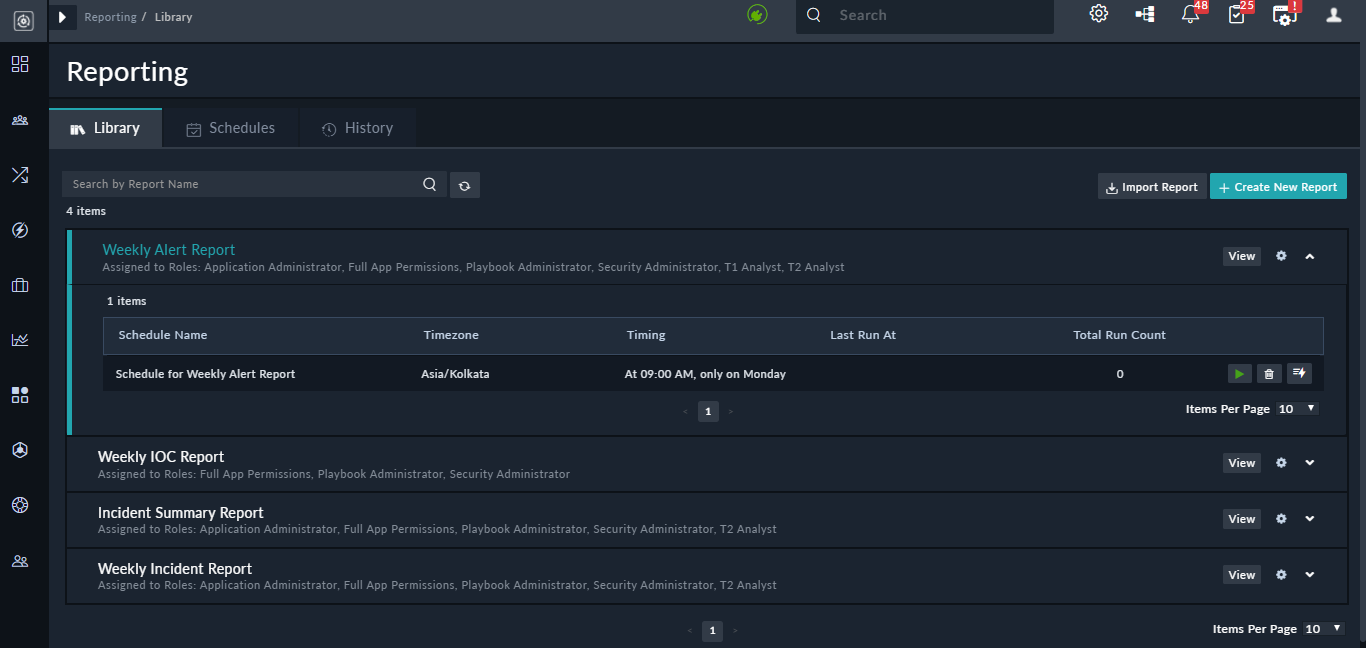
Task: Open the hierarchy tree icon in top bar
Action: pos(1145,14)
